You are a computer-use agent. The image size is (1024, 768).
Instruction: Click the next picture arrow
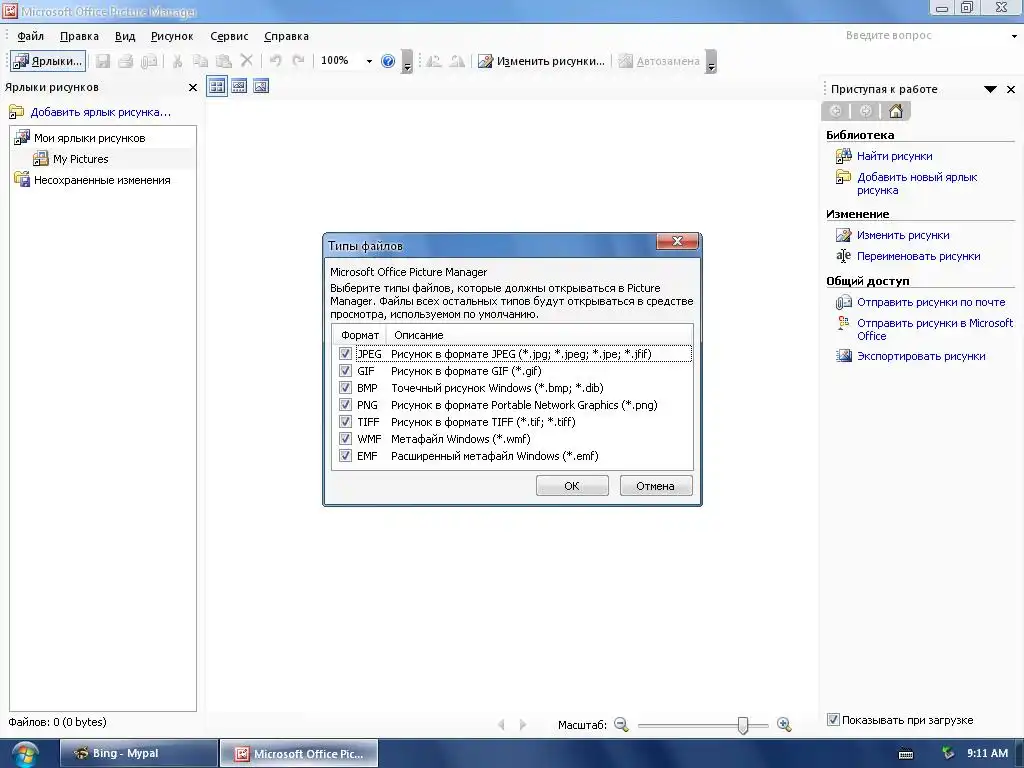coord(522,724)
